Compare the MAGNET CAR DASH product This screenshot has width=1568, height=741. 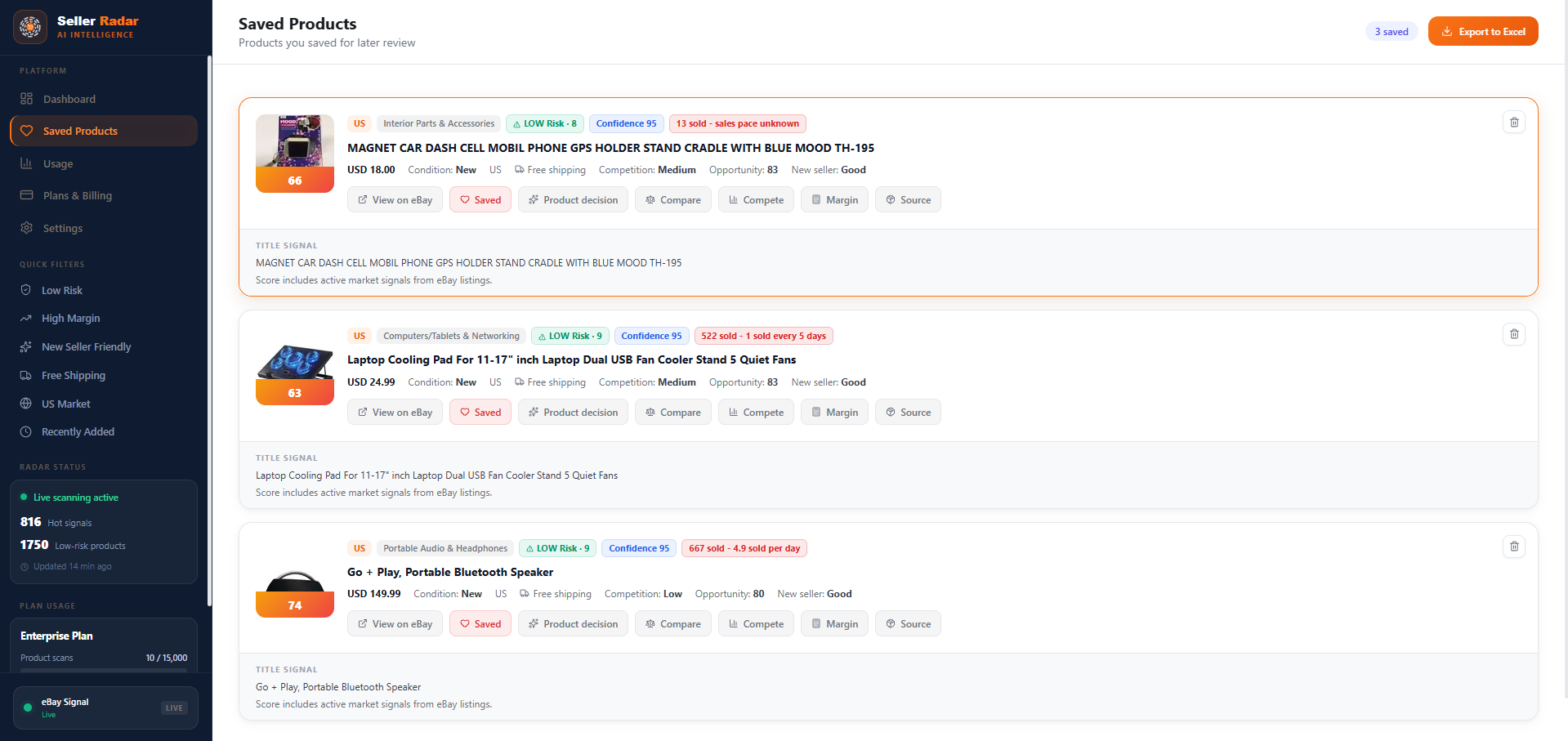[x=673, y=199]
